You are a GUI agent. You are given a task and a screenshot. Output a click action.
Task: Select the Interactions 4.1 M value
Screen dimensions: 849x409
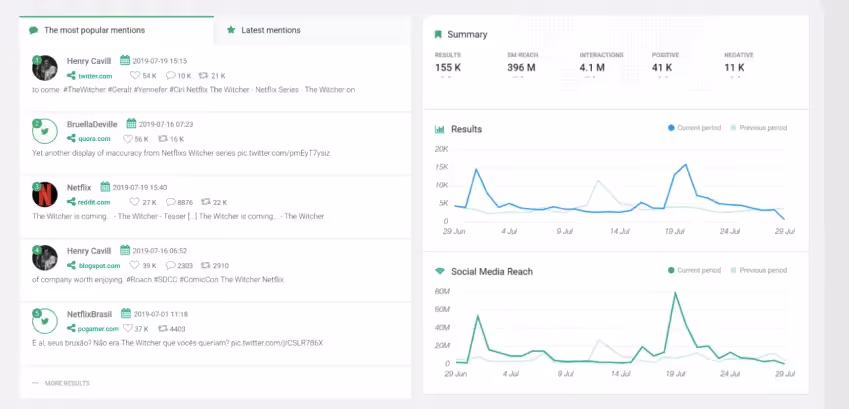click(592, 68)
